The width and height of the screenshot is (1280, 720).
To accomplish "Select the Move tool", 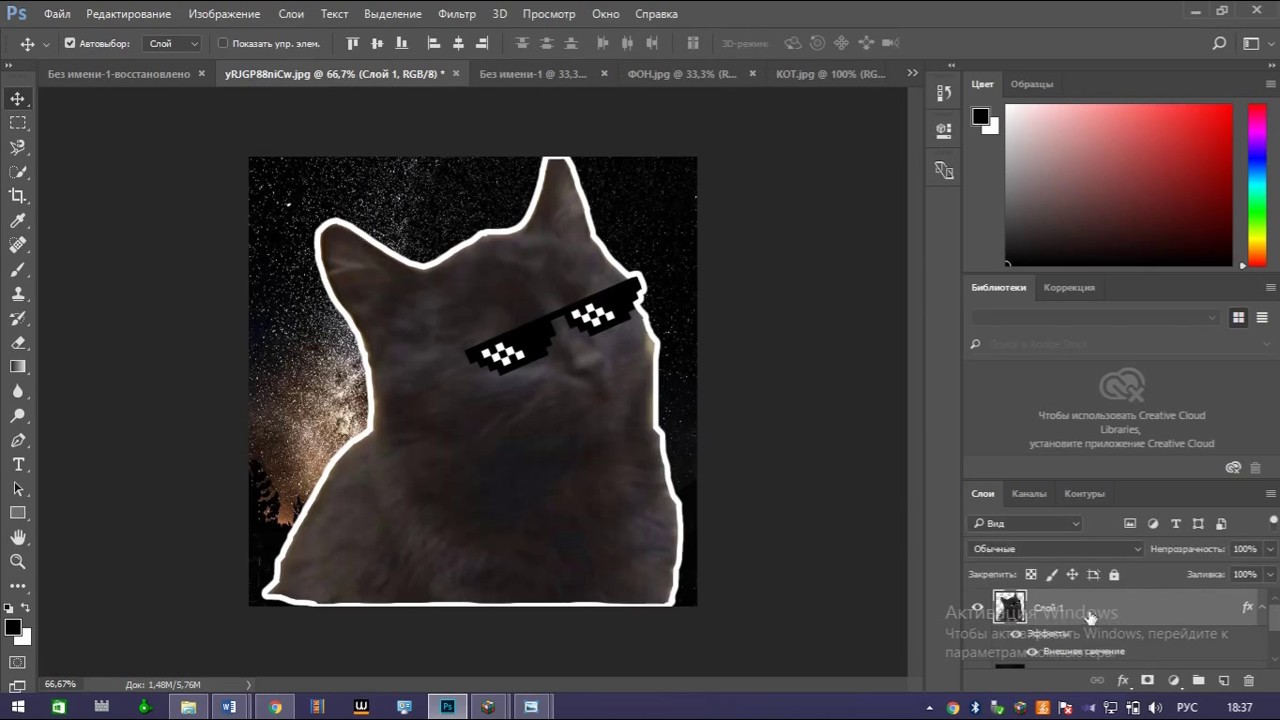I will pyautogui.click(x=18, y=99).
